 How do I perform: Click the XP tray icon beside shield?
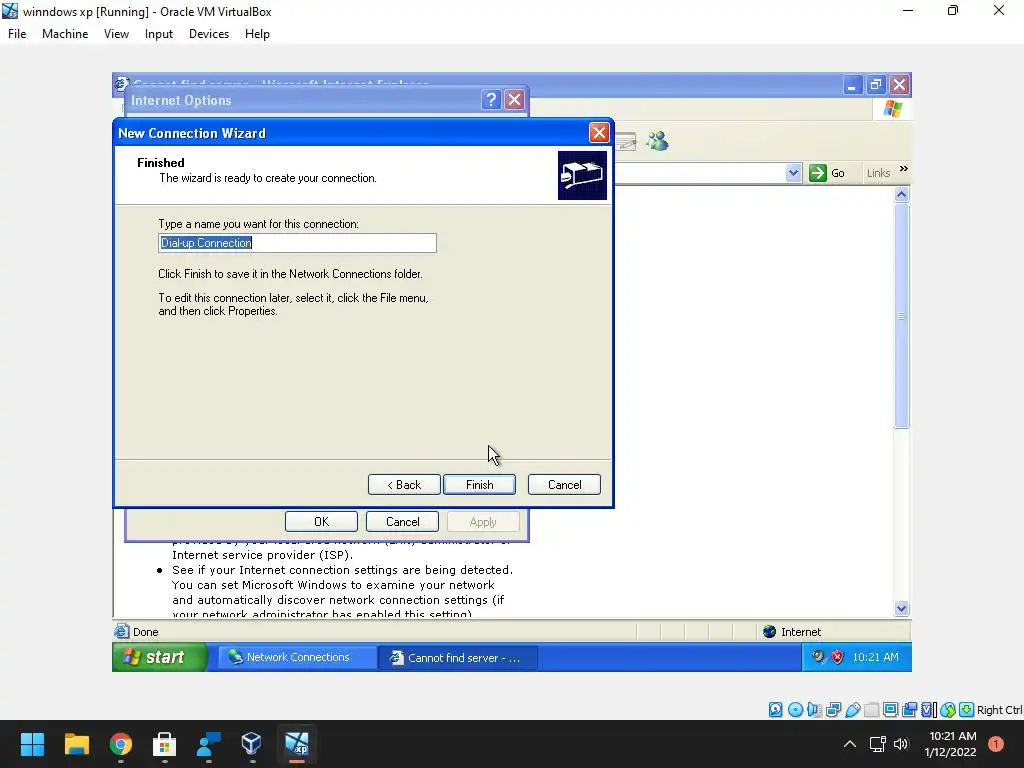point(818,657)
